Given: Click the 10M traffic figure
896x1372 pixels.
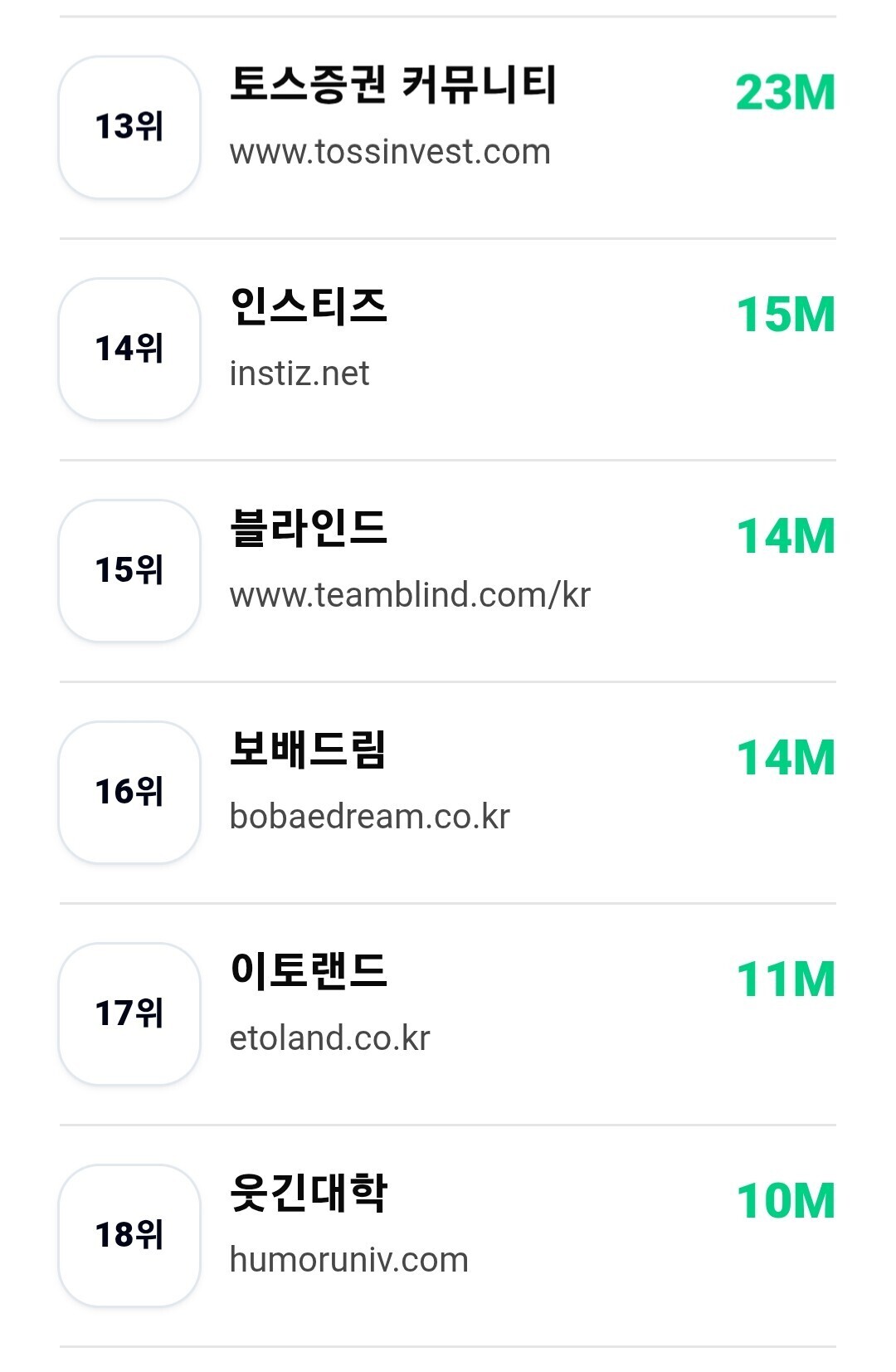Looking at the screenshot, I should coord(786,1201).
